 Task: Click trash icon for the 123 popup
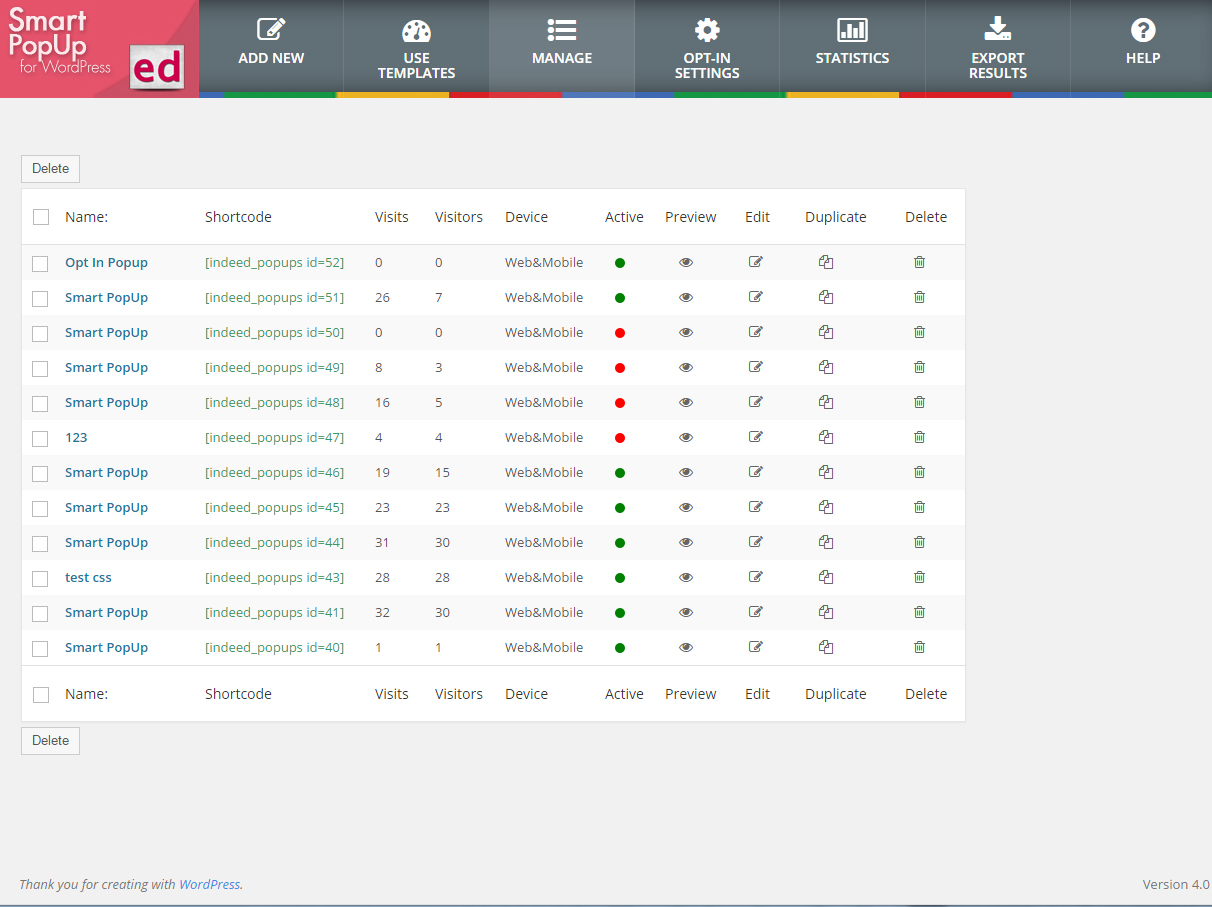[919, 437]
